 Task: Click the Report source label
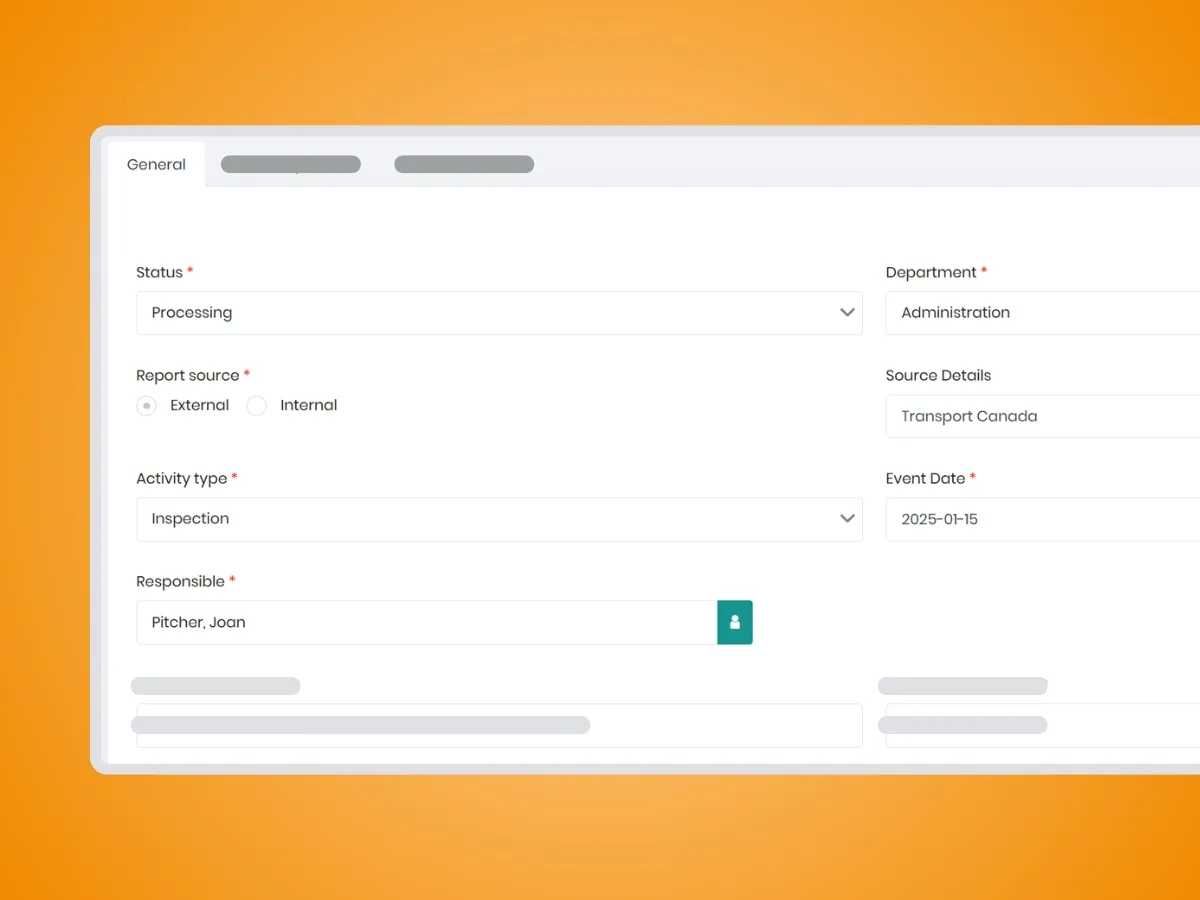(x=188, y=376)
